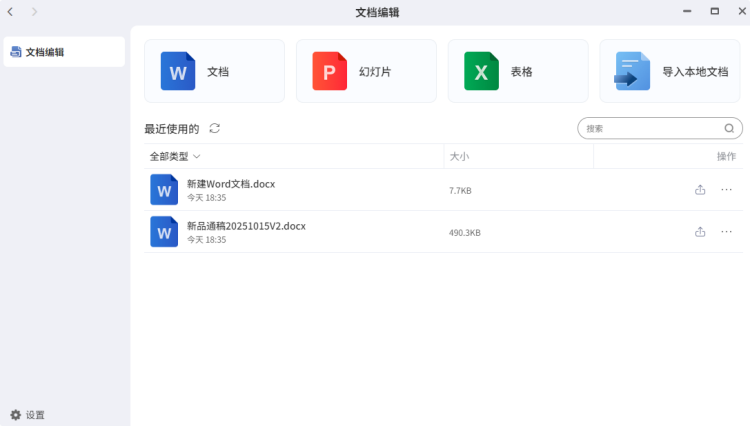Share the 新建Word文档.docx file

click(x=700, y=190)
